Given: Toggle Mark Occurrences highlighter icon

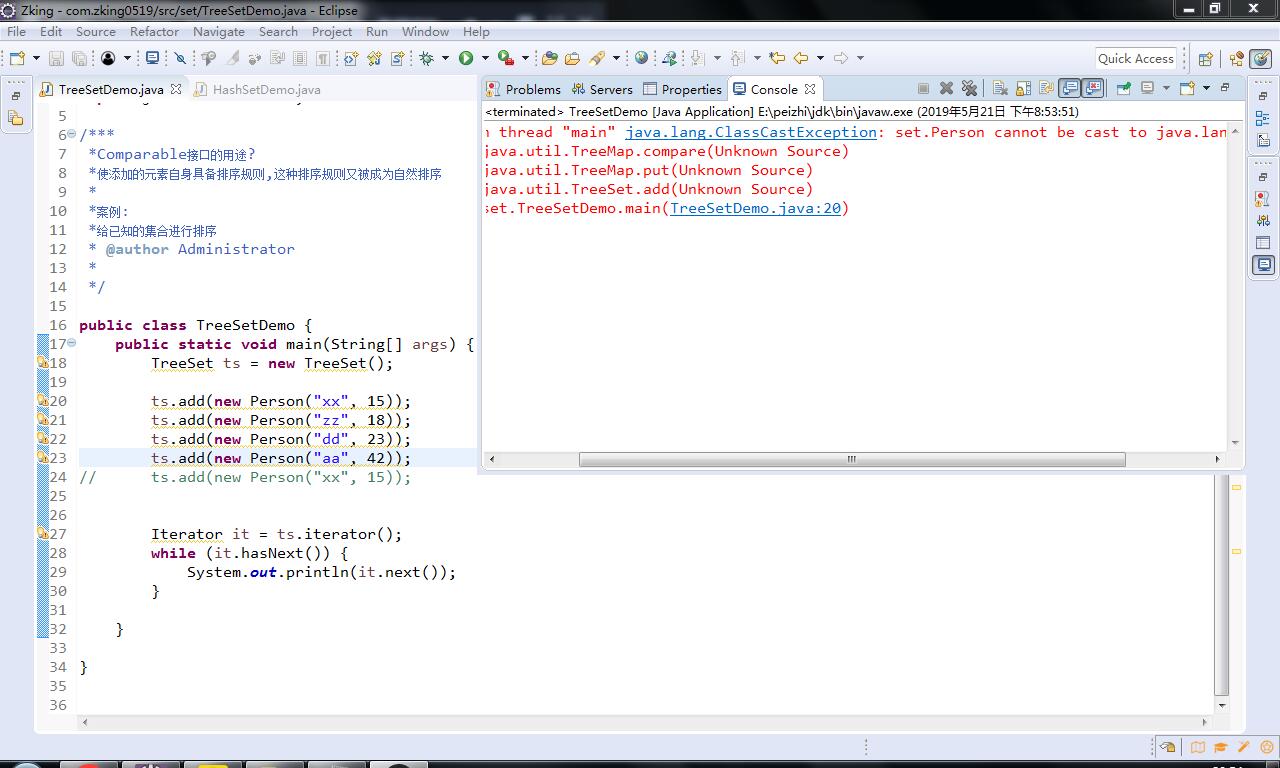Looking at the screenshot, I should point(233,58).
